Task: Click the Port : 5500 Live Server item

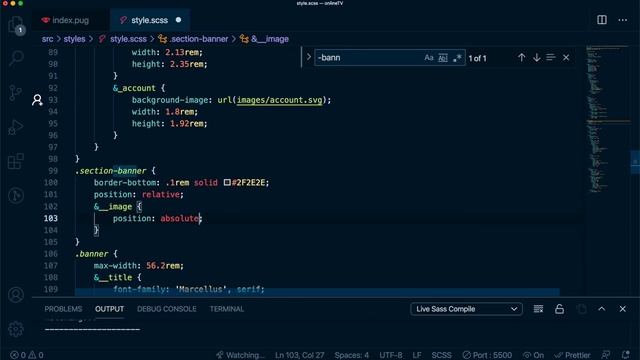Action: pos(487,355)
